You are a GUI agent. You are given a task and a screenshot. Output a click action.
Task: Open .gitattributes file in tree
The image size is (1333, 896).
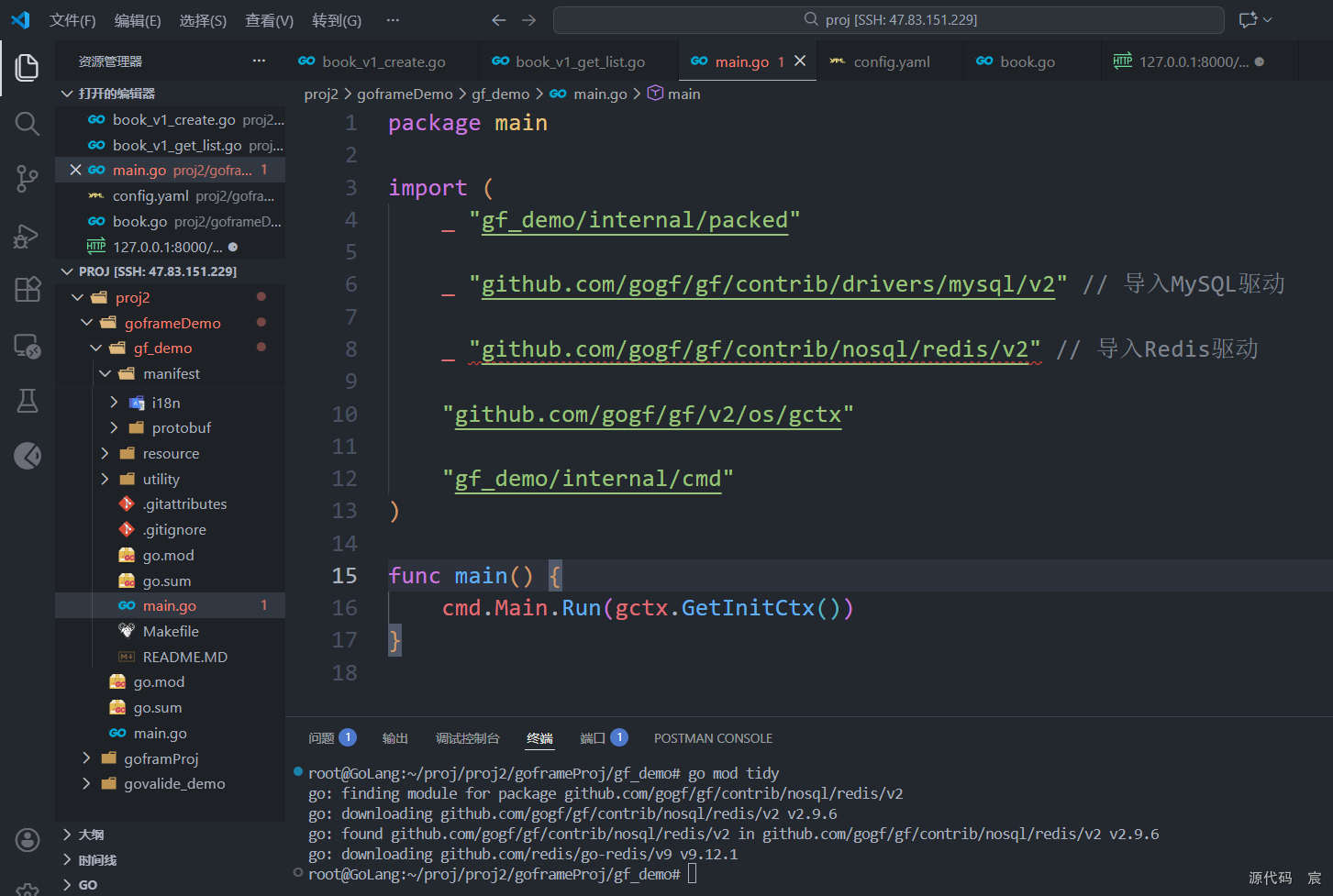click(x=184, y=503)
